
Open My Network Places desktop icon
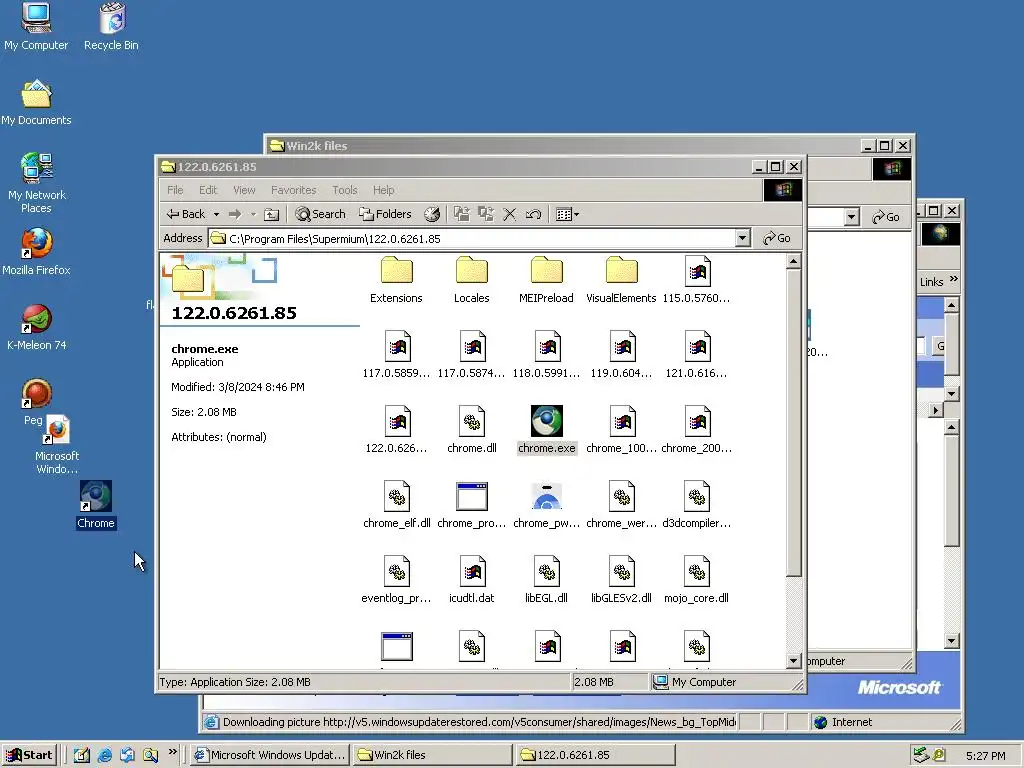[x=37, y=183]
